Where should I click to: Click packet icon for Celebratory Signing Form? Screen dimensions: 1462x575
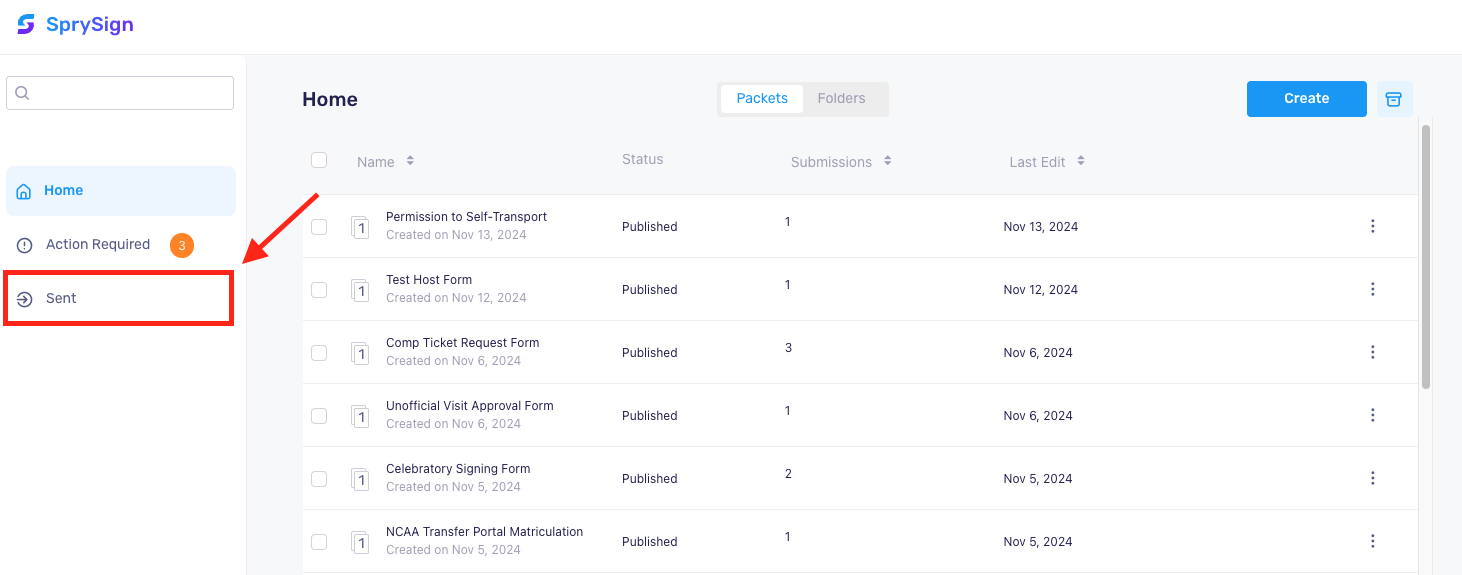360,479
